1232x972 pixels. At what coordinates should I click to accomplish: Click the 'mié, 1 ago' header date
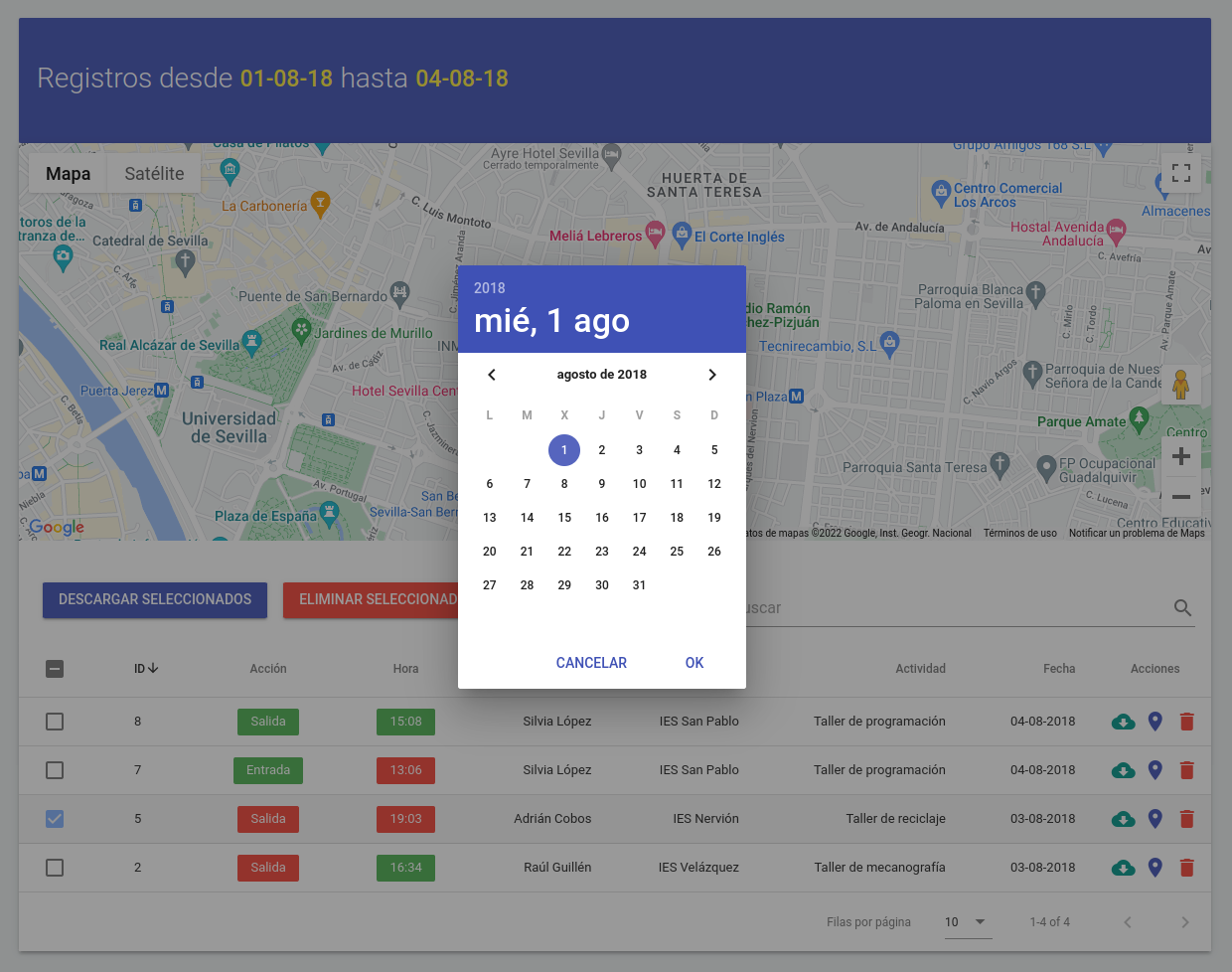point(551,321)
